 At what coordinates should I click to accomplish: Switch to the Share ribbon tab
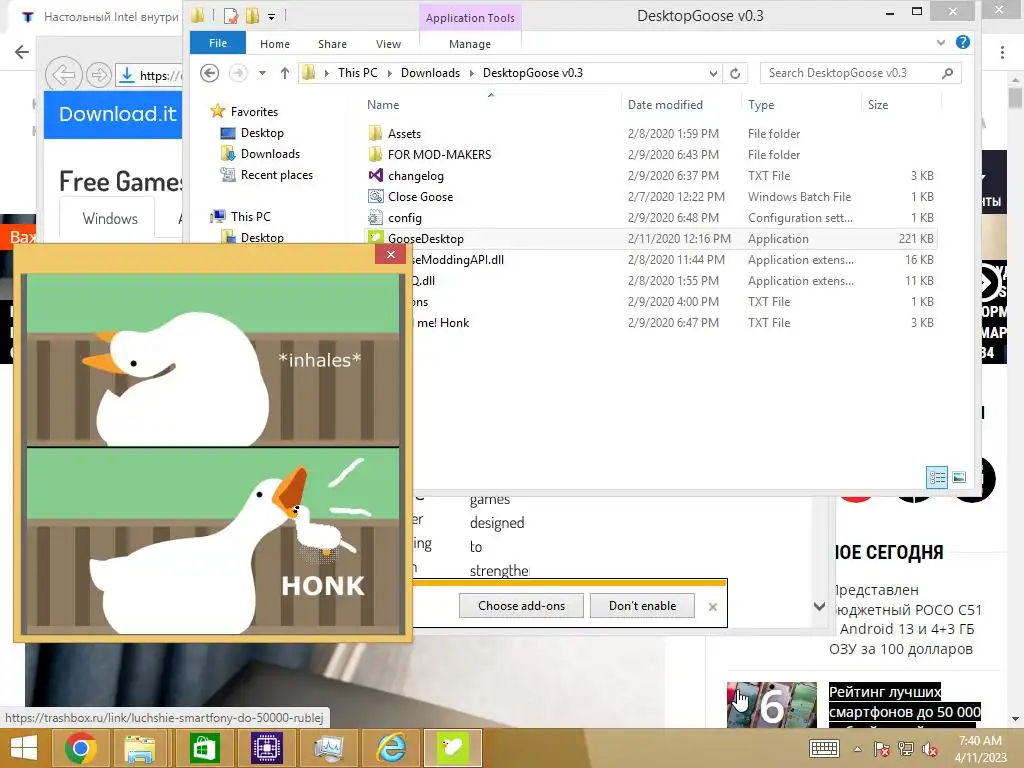click(x=332, y=44)
